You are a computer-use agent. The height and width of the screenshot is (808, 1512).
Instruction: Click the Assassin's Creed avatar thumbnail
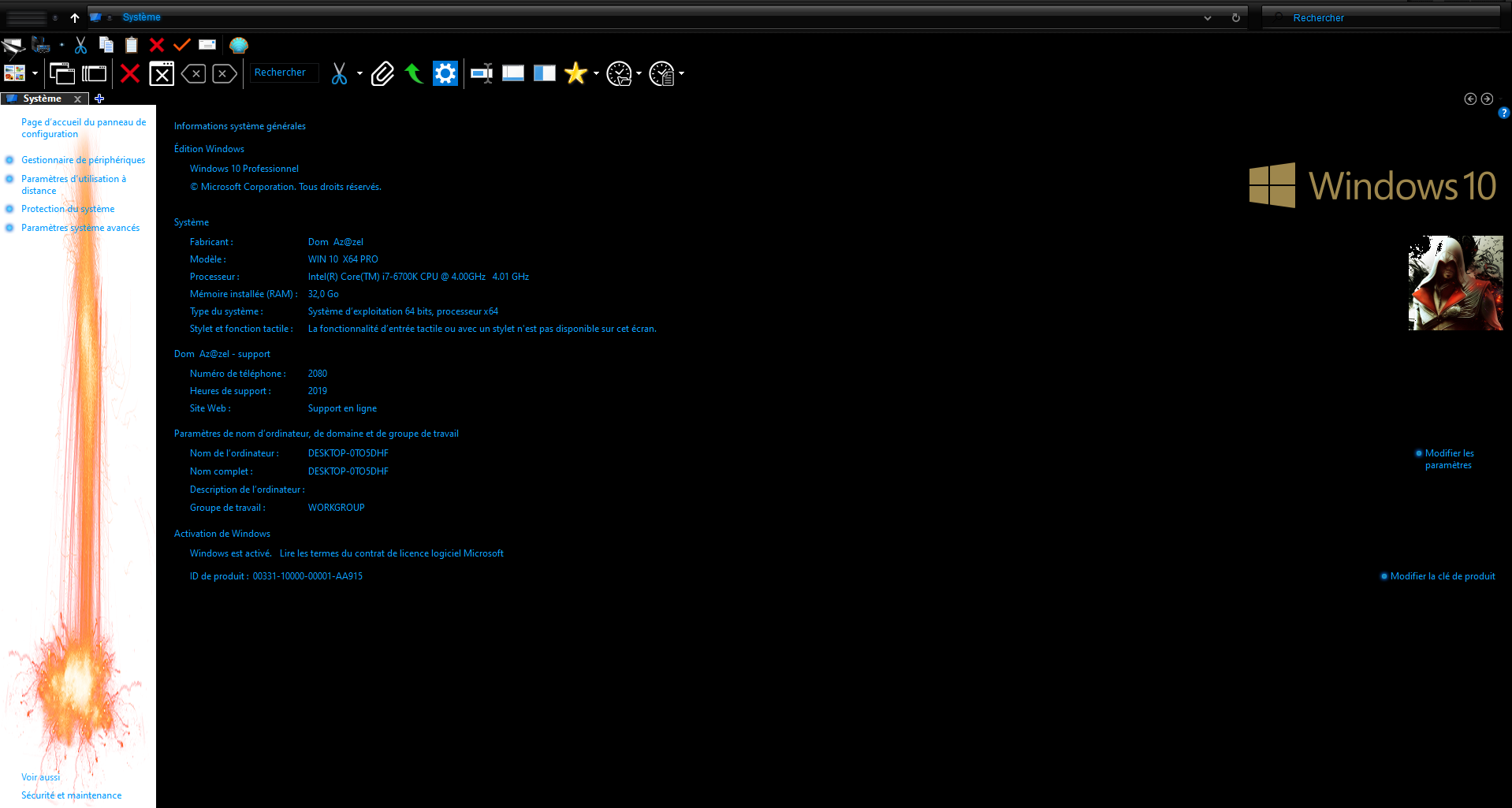(x=1455, y=283)
